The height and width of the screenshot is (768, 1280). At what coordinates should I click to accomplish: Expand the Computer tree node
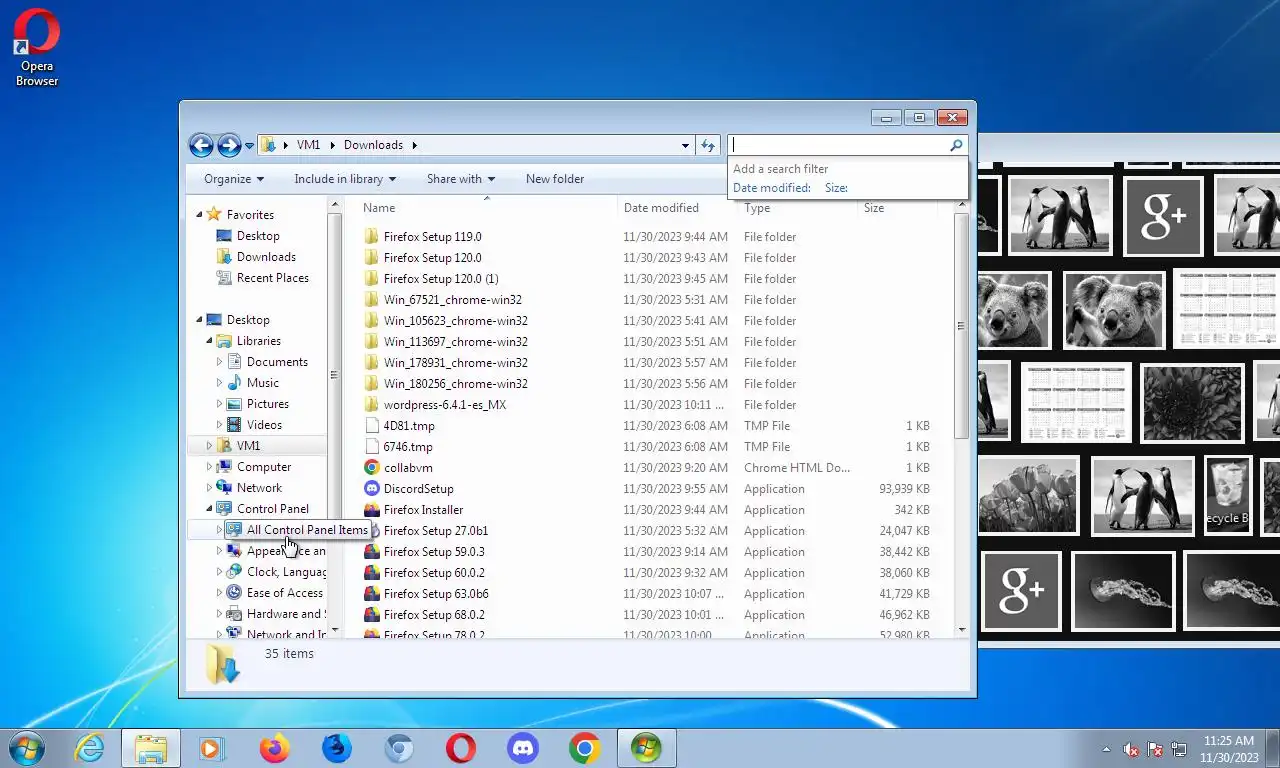[210, 467]
